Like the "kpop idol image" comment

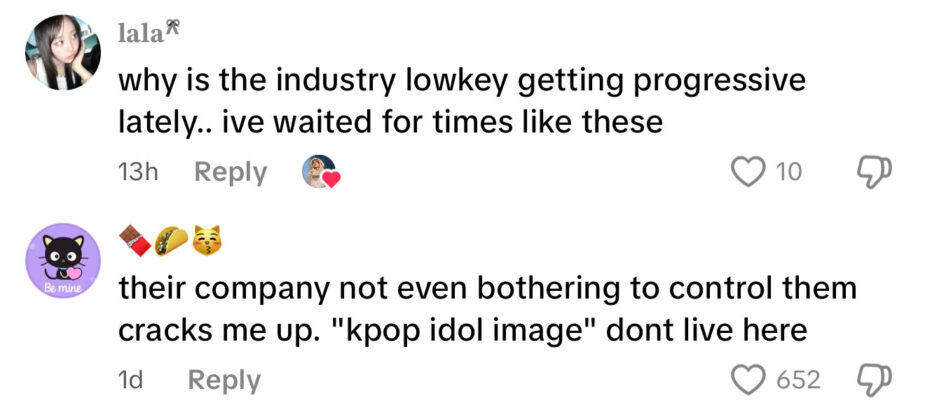[747, 380]
